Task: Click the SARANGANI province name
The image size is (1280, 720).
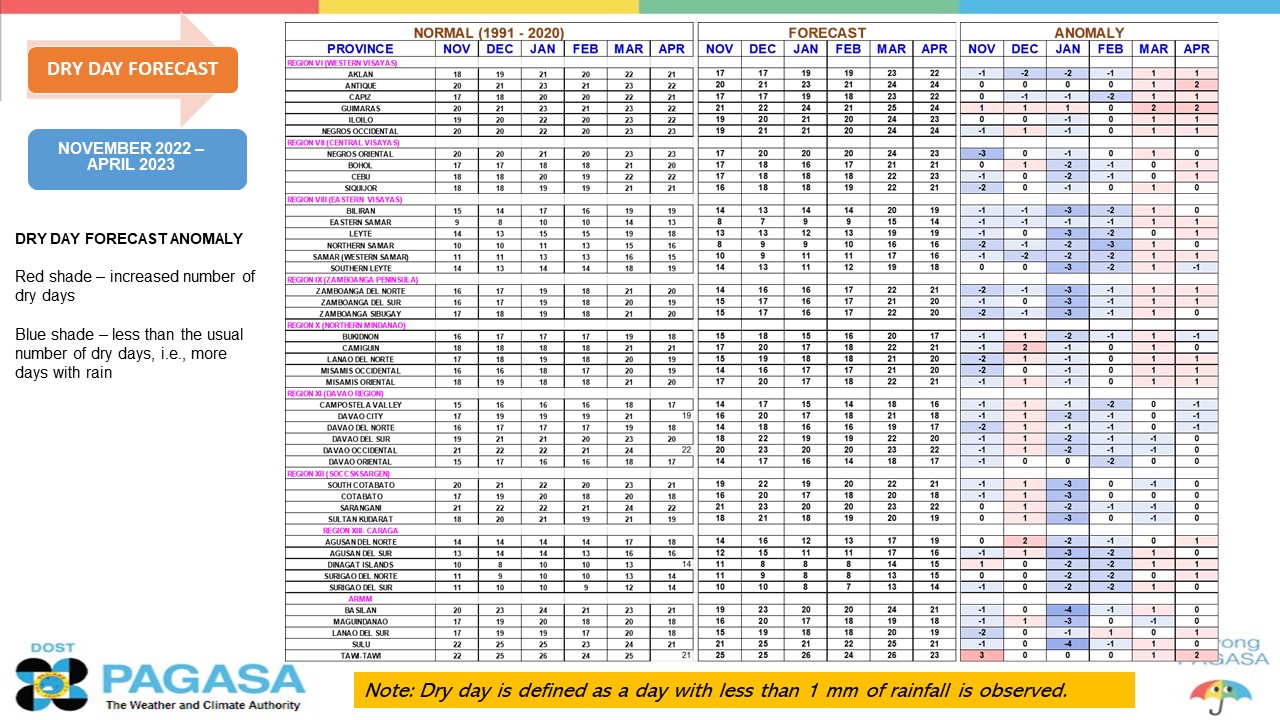Action: 361,508
